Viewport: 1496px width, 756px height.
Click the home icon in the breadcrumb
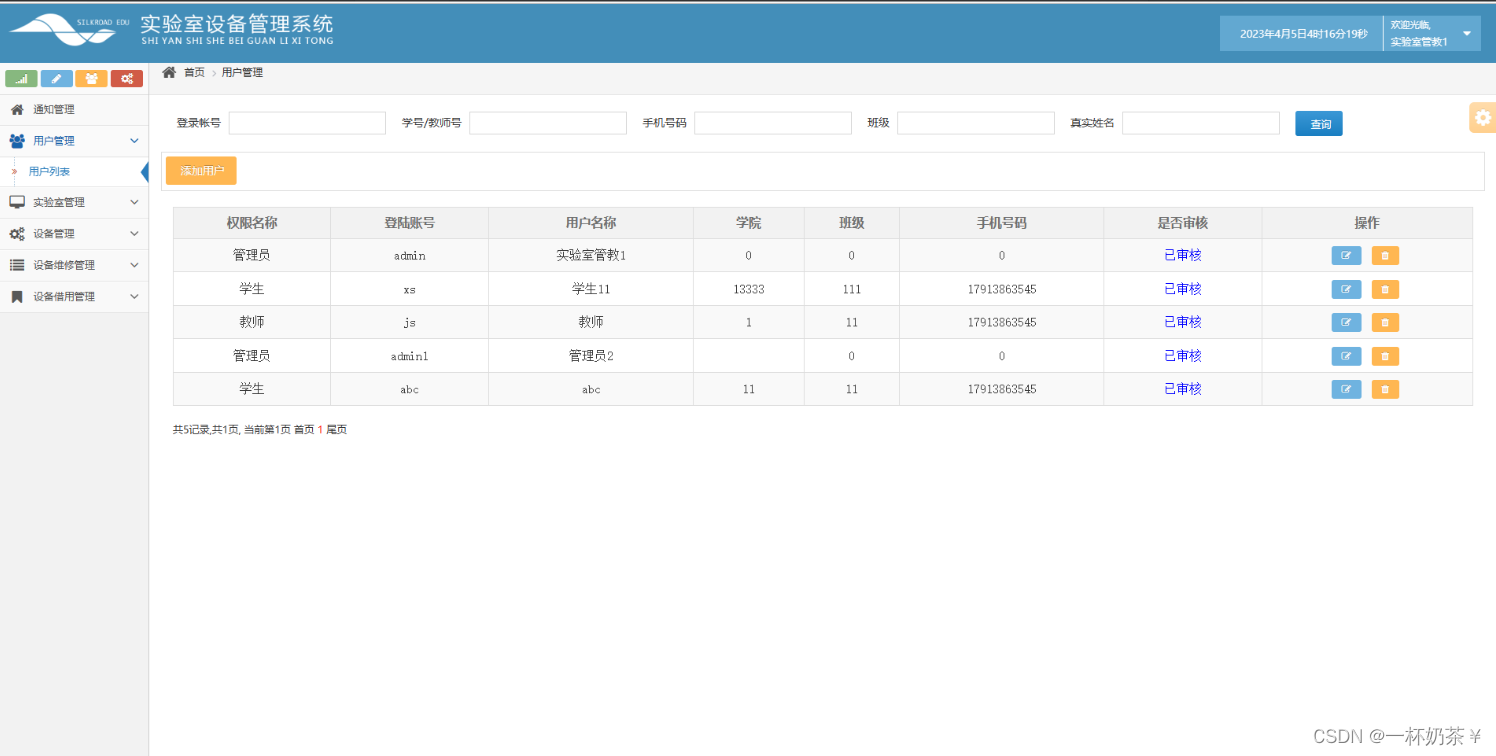tap(169, 72)
